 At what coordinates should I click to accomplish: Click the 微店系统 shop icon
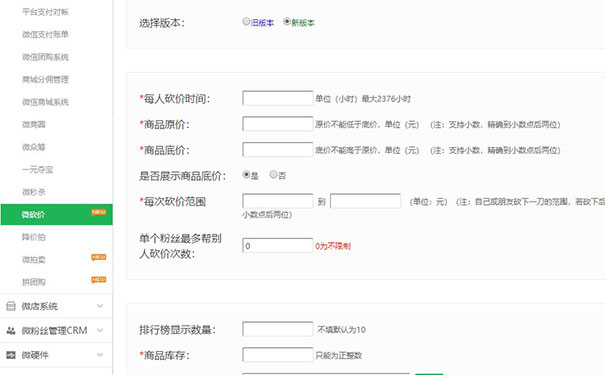tap(11, 306)
